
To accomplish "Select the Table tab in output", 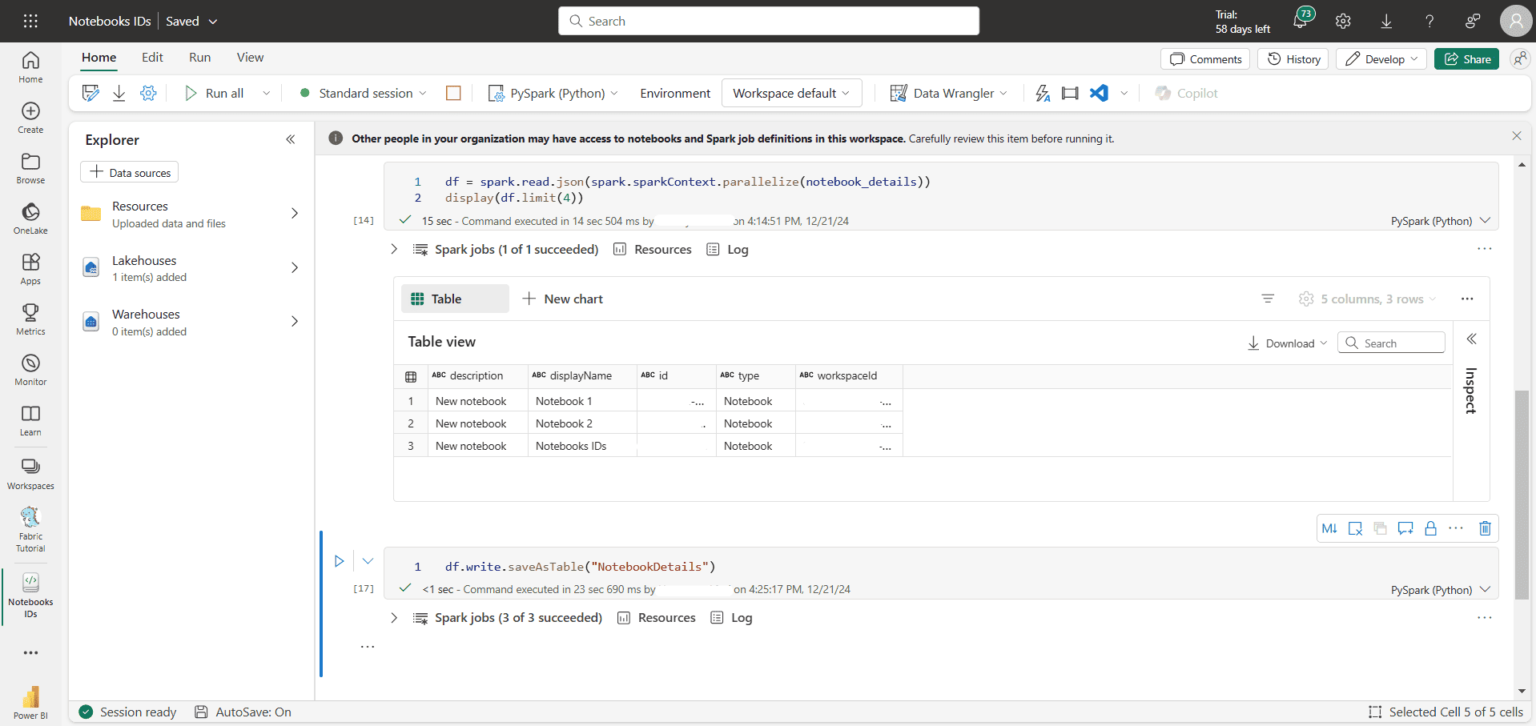I will [x=455, y=299].
